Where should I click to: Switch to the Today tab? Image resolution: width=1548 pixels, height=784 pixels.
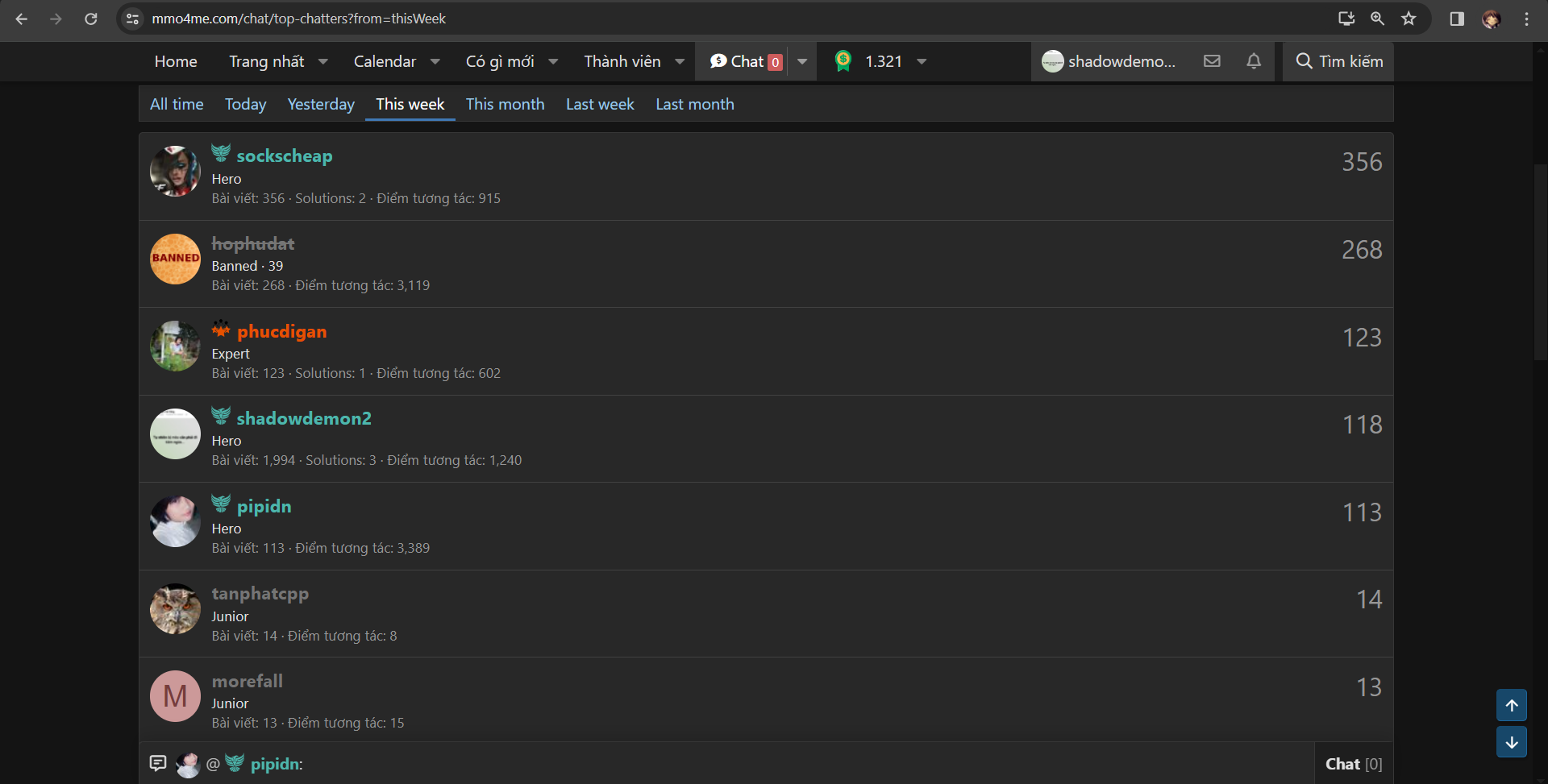point(245,104)
